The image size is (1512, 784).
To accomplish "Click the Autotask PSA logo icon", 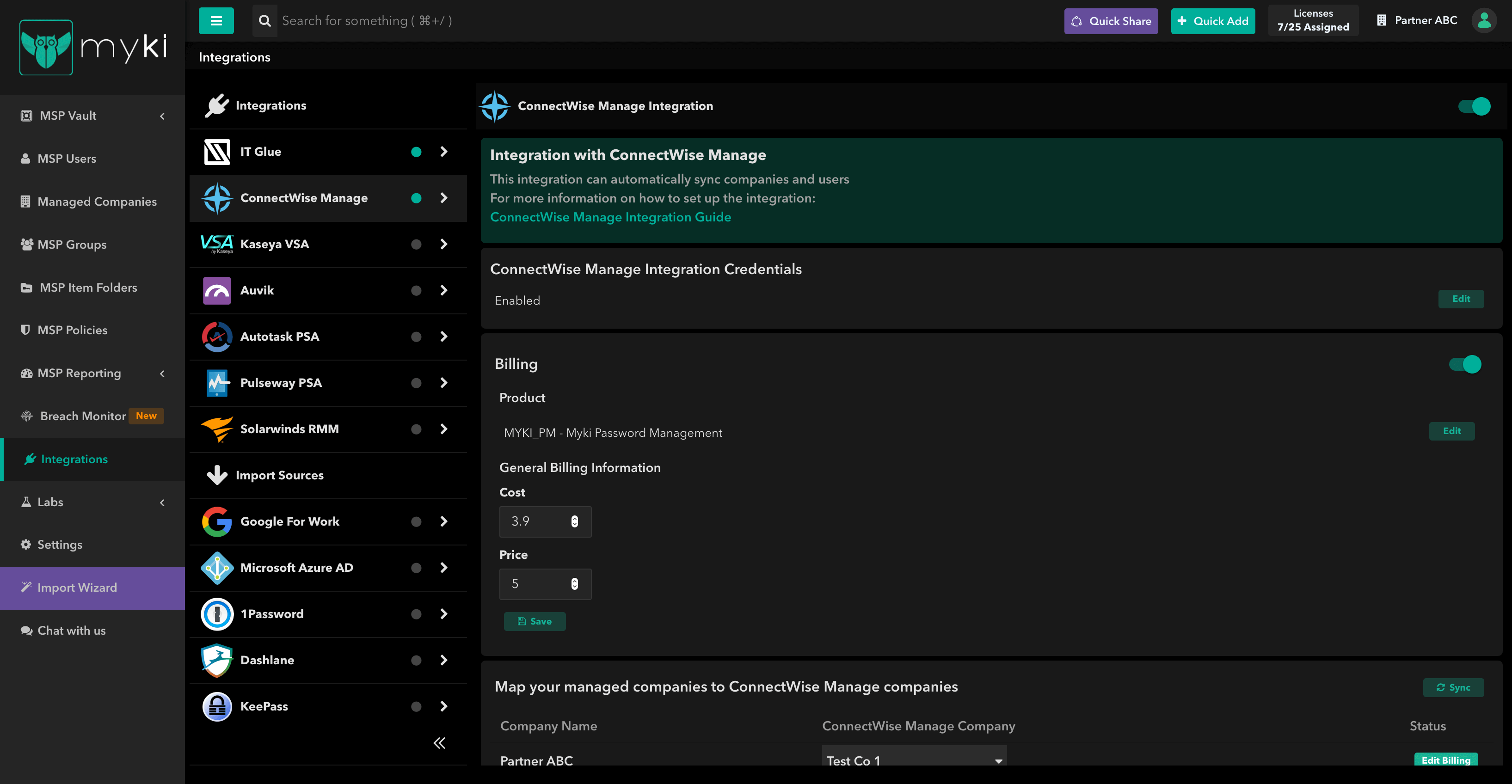I will point(217,336).
